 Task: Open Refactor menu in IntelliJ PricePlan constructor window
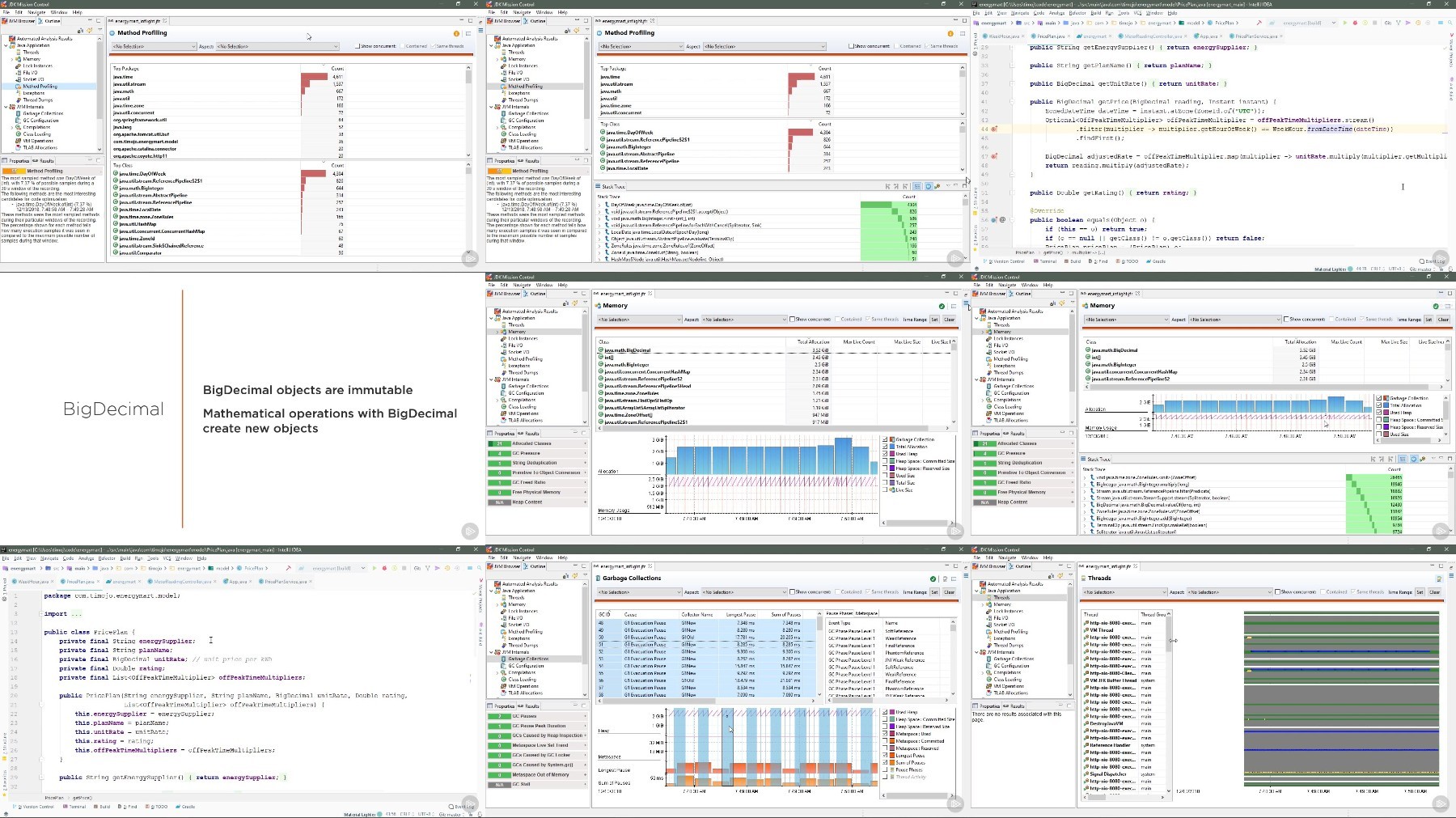107,558
